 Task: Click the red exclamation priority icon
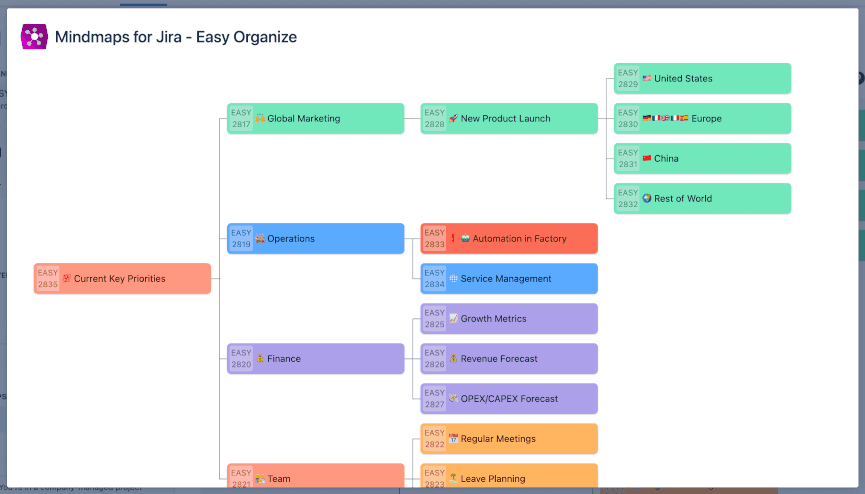[x=453, y=238]
